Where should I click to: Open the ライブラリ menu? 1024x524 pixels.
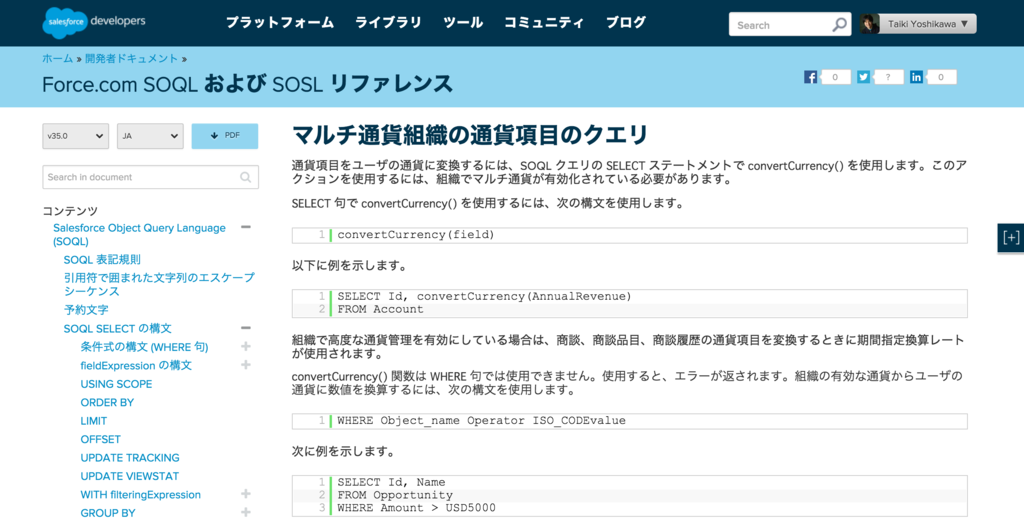389,23
